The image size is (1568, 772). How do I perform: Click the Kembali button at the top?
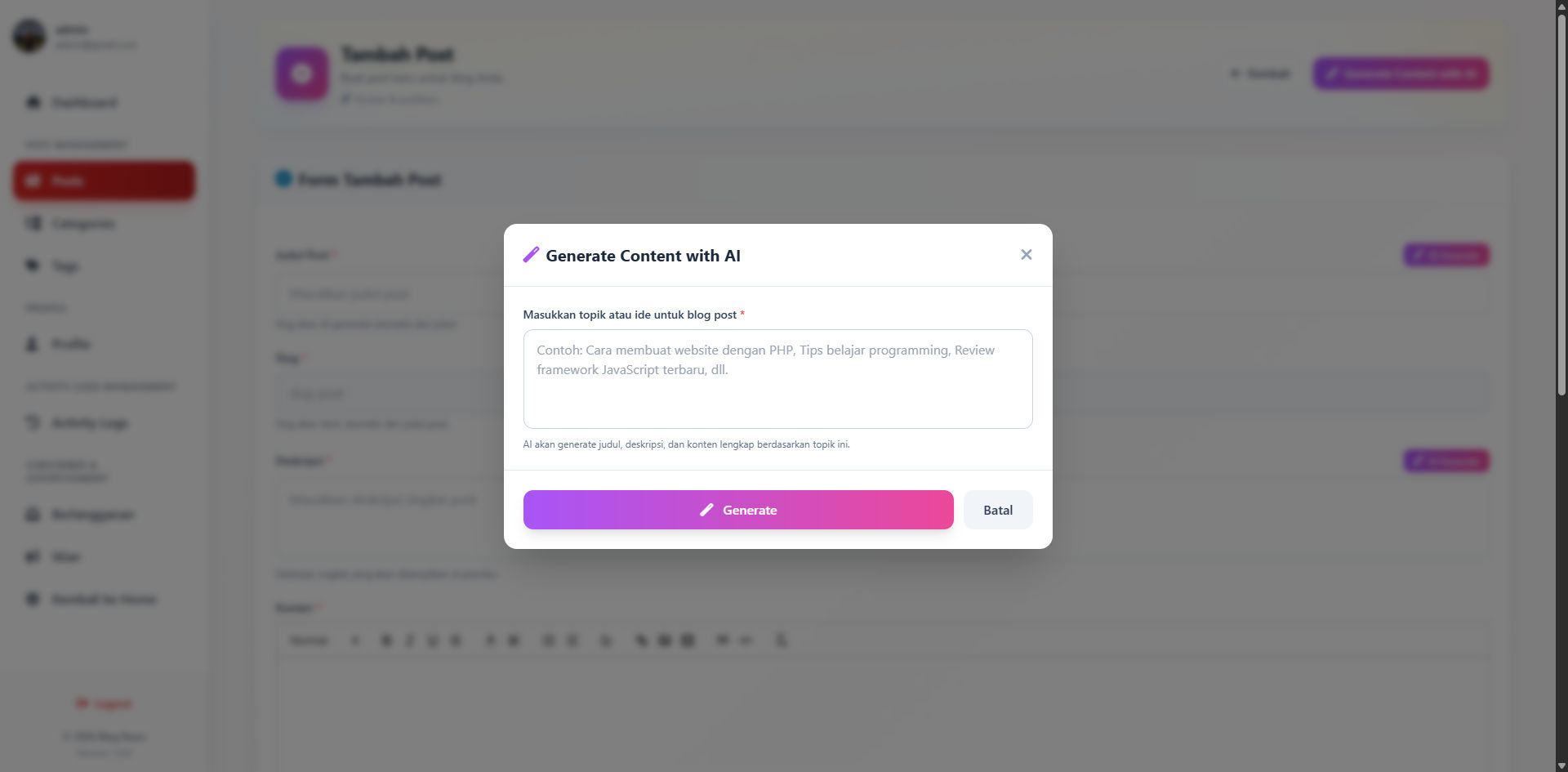click(1260, 73)
